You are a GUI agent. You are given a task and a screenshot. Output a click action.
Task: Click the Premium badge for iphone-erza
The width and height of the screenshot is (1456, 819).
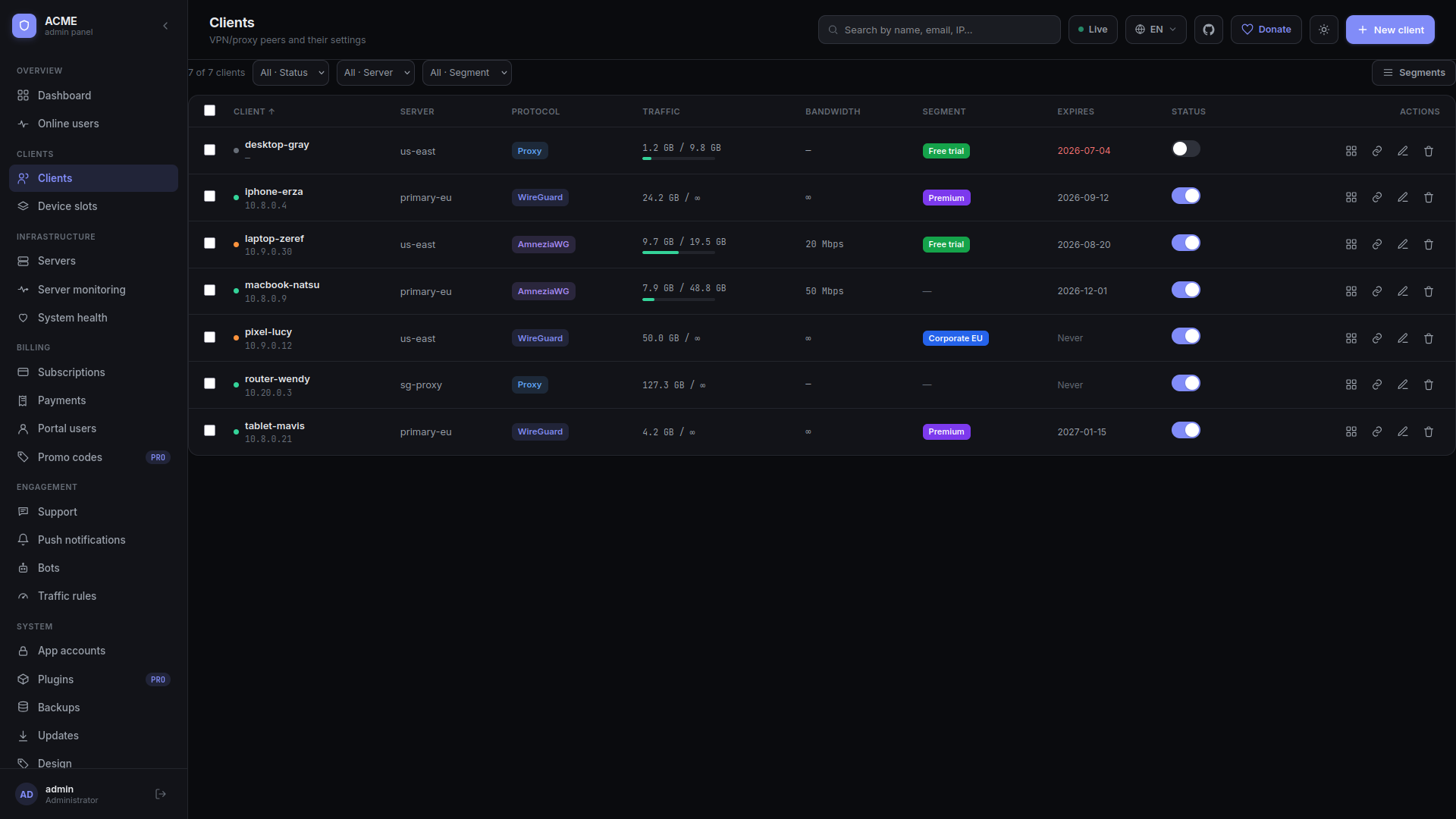(946, 198)
